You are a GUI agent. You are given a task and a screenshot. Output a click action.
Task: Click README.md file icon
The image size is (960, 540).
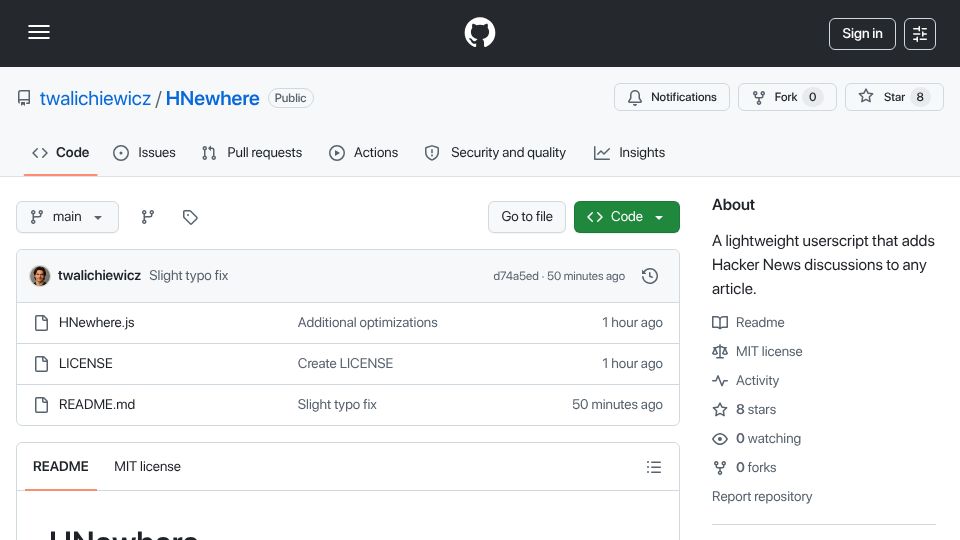[x=41, y=405]
